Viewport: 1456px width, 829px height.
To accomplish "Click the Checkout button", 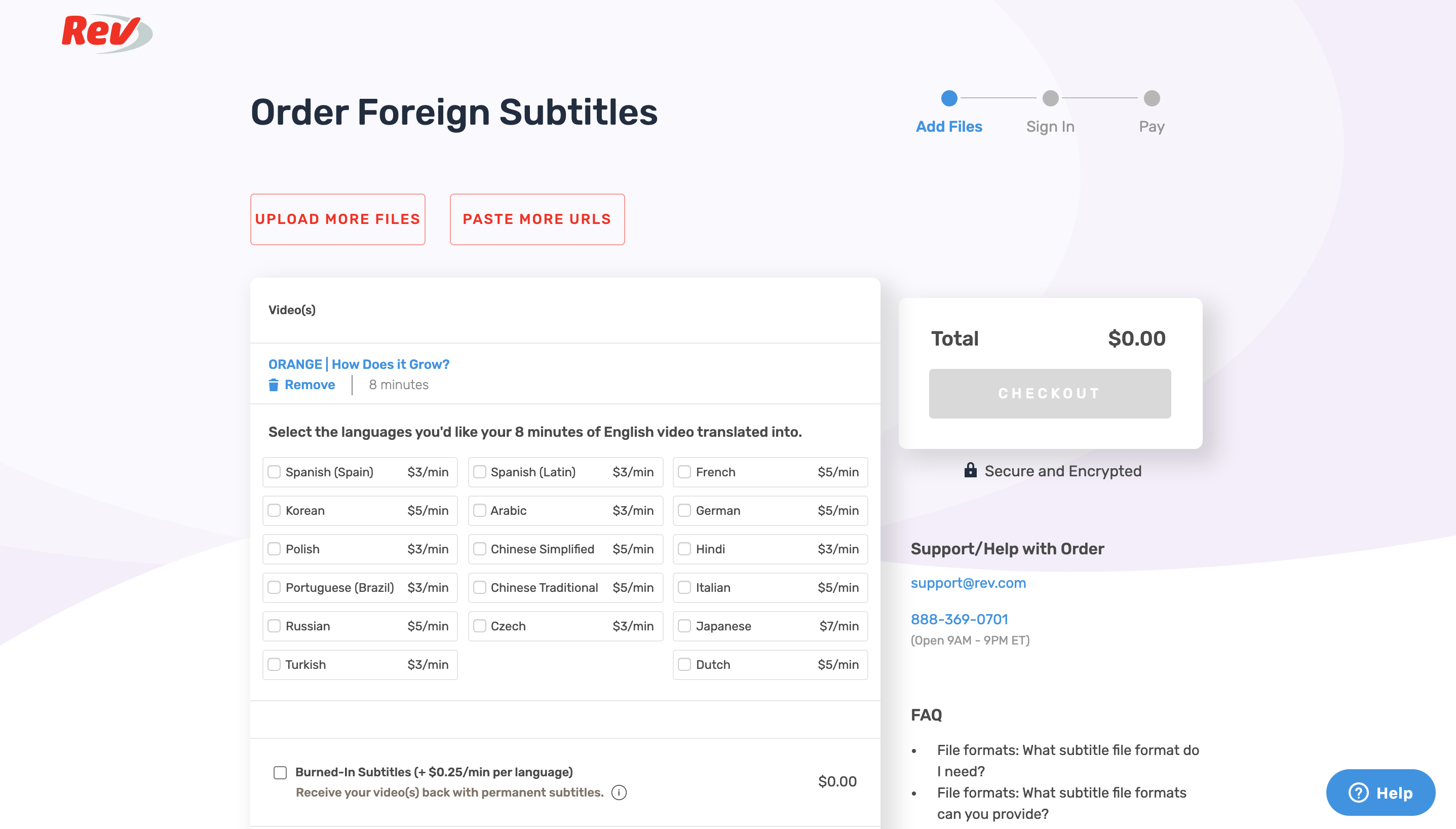I will (1050, 393).
